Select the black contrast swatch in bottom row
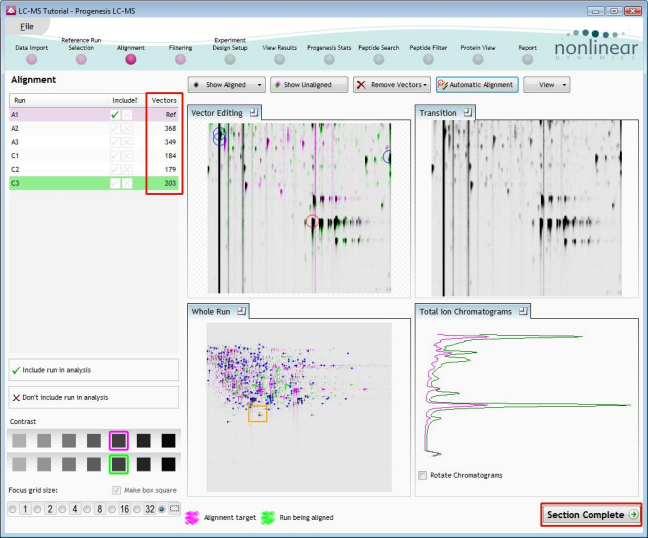The width and height of the screenshot is (648, 538). (x=169, y=464)
